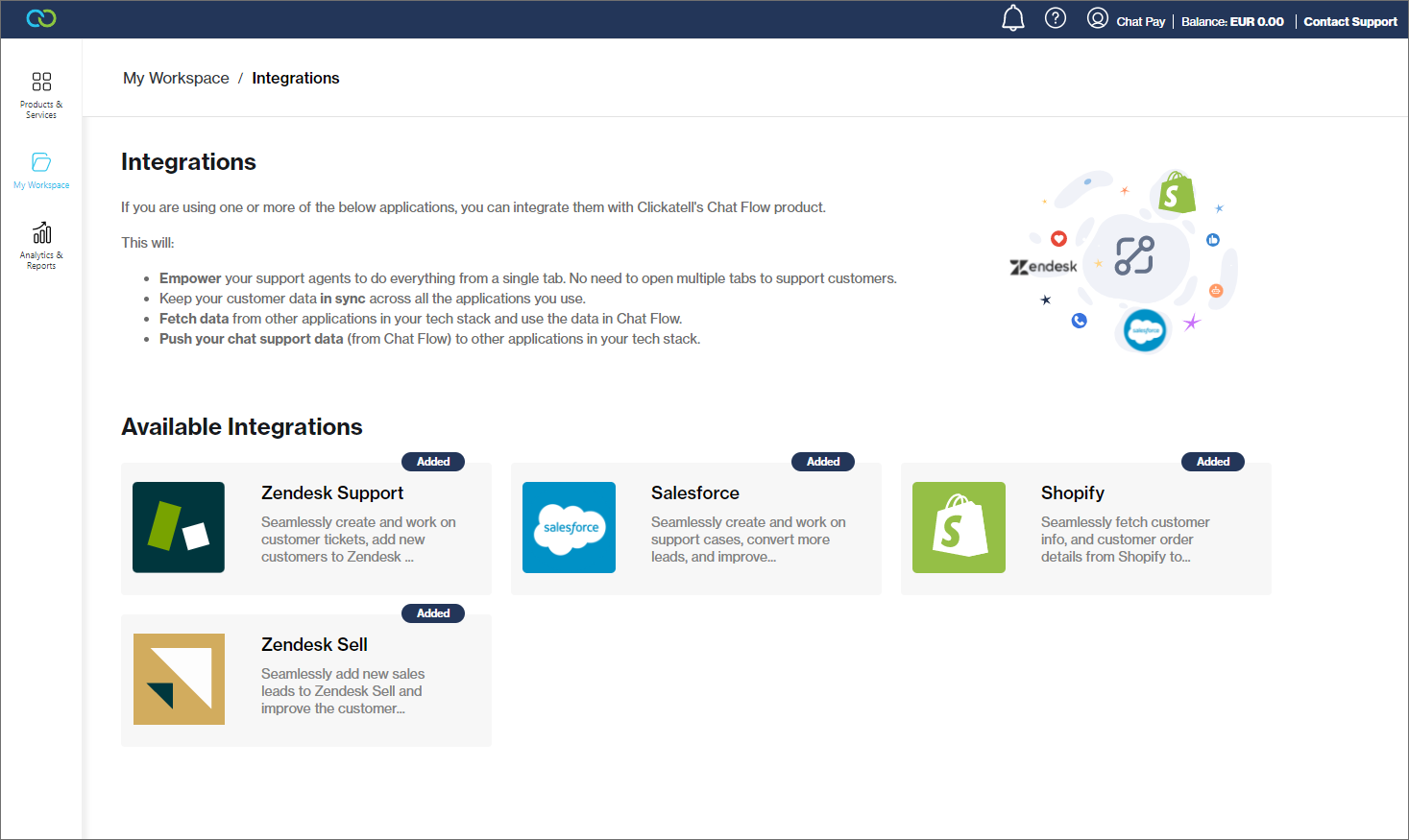Click the 'Keep your customer data in sync' bullet

(x=373, y=299)
